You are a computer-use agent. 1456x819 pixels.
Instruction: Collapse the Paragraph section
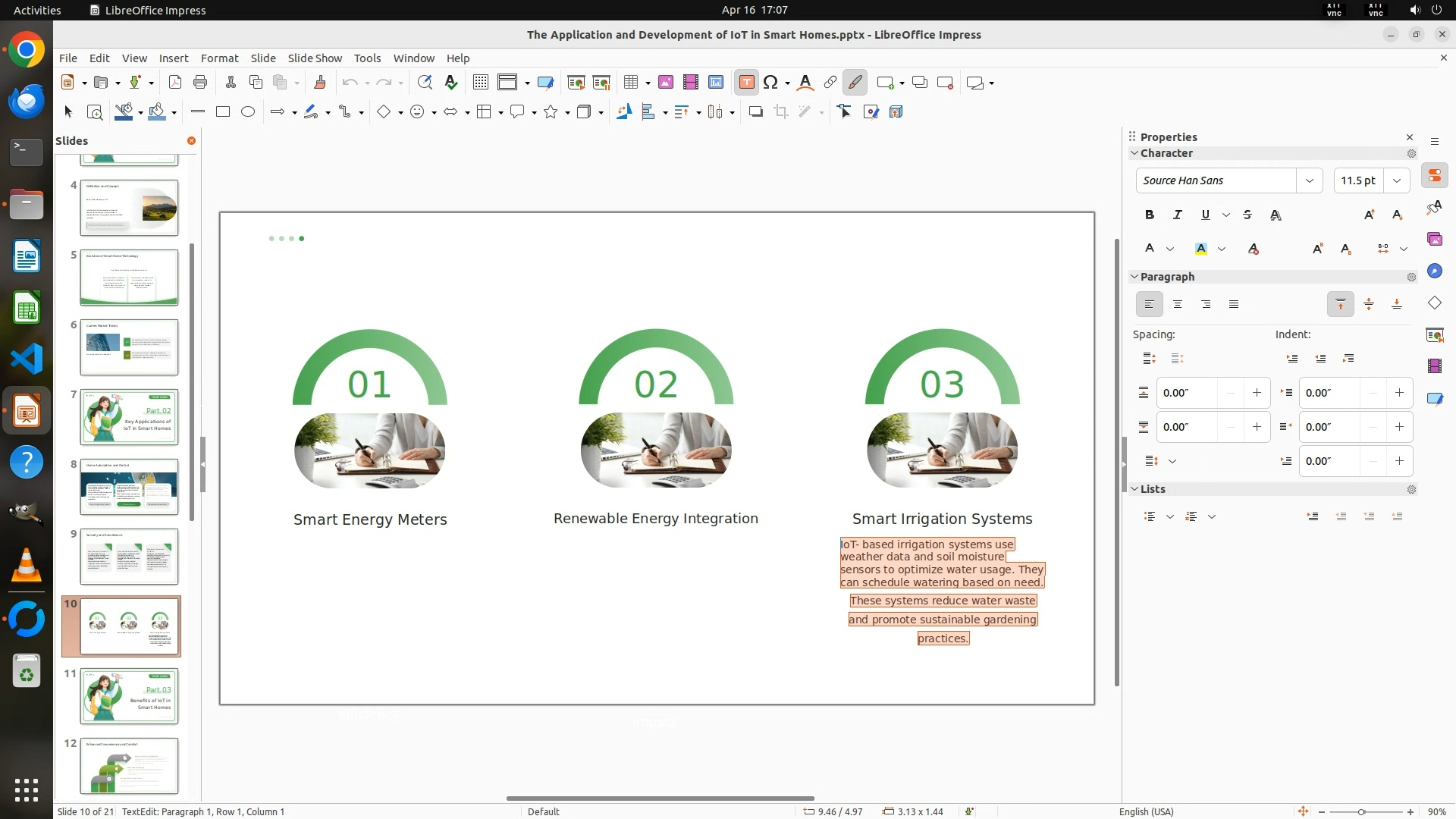click(1134, 277)
